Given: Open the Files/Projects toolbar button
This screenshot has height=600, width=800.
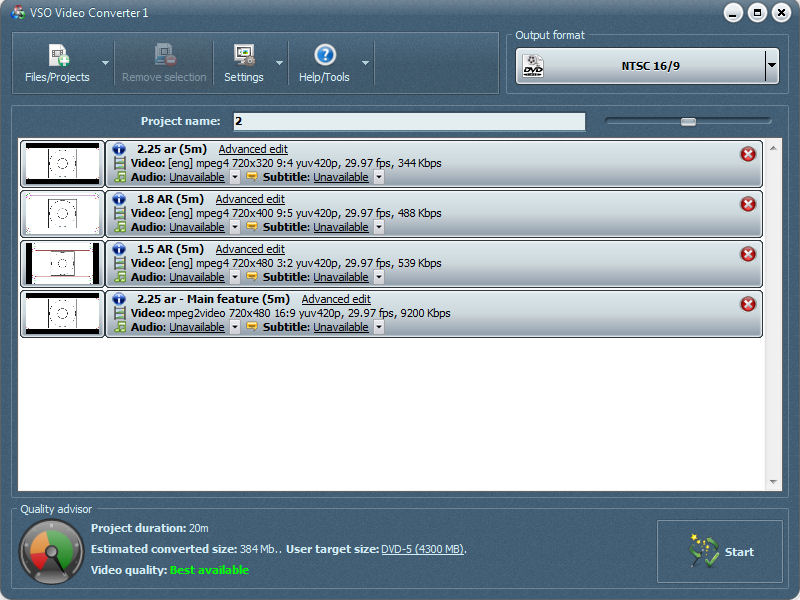Looking at the screenshot, I should point(57,63).
